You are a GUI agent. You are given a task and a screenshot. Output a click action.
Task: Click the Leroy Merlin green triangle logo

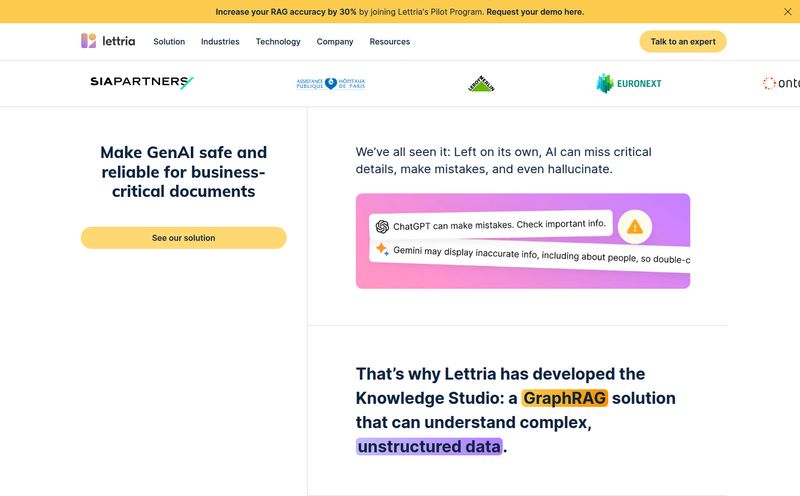click(481, 84)
